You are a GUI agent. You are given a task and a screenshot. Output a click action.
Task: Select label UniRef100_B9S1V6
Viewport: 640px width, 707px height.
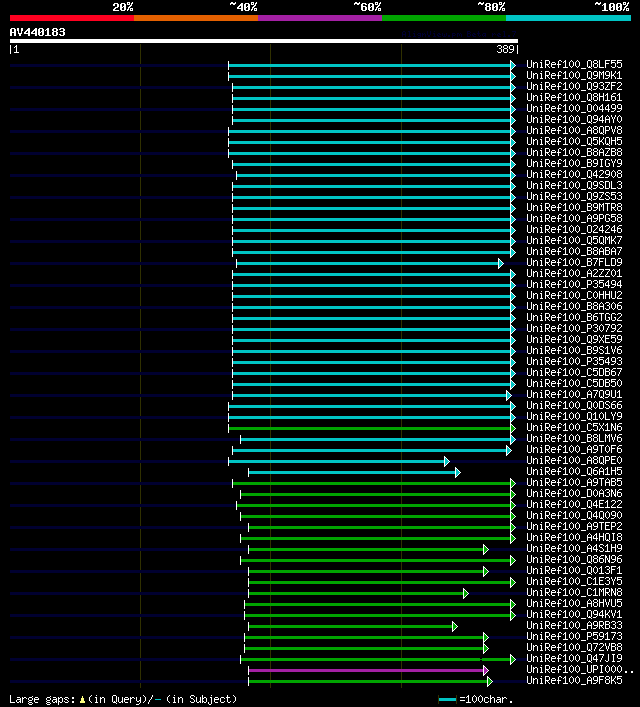point(574,350)
